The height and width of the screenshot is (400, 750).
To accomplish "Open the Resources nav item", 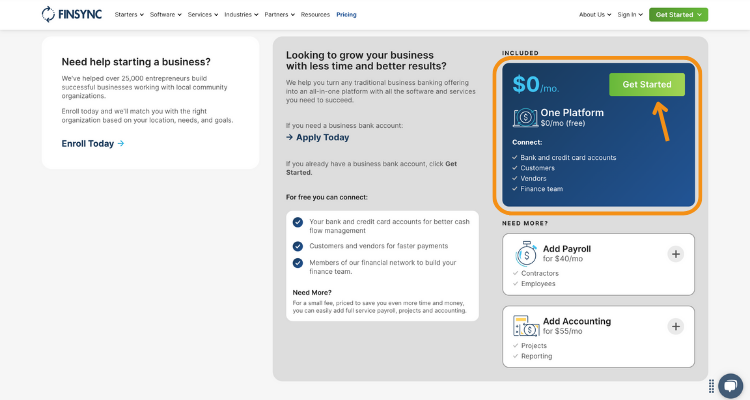I will coord(315,15).
